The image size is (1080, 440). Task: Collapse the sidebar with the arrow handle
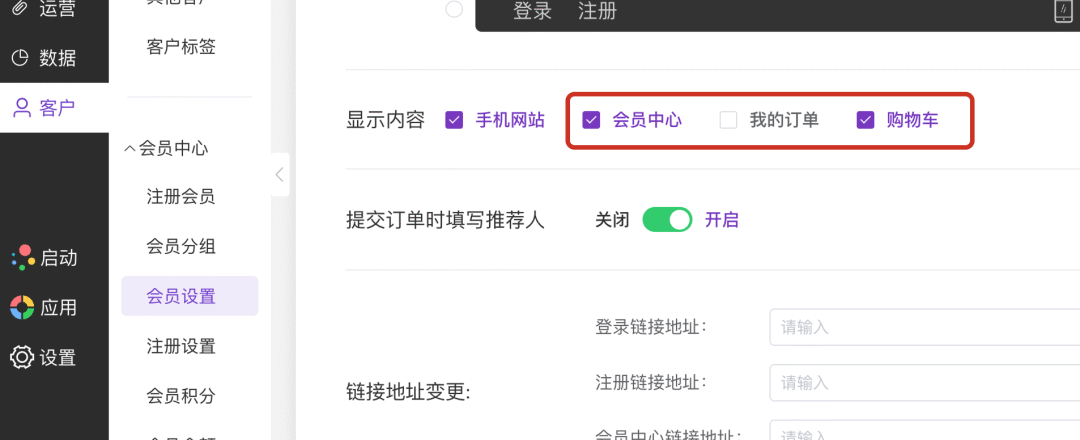279,174
